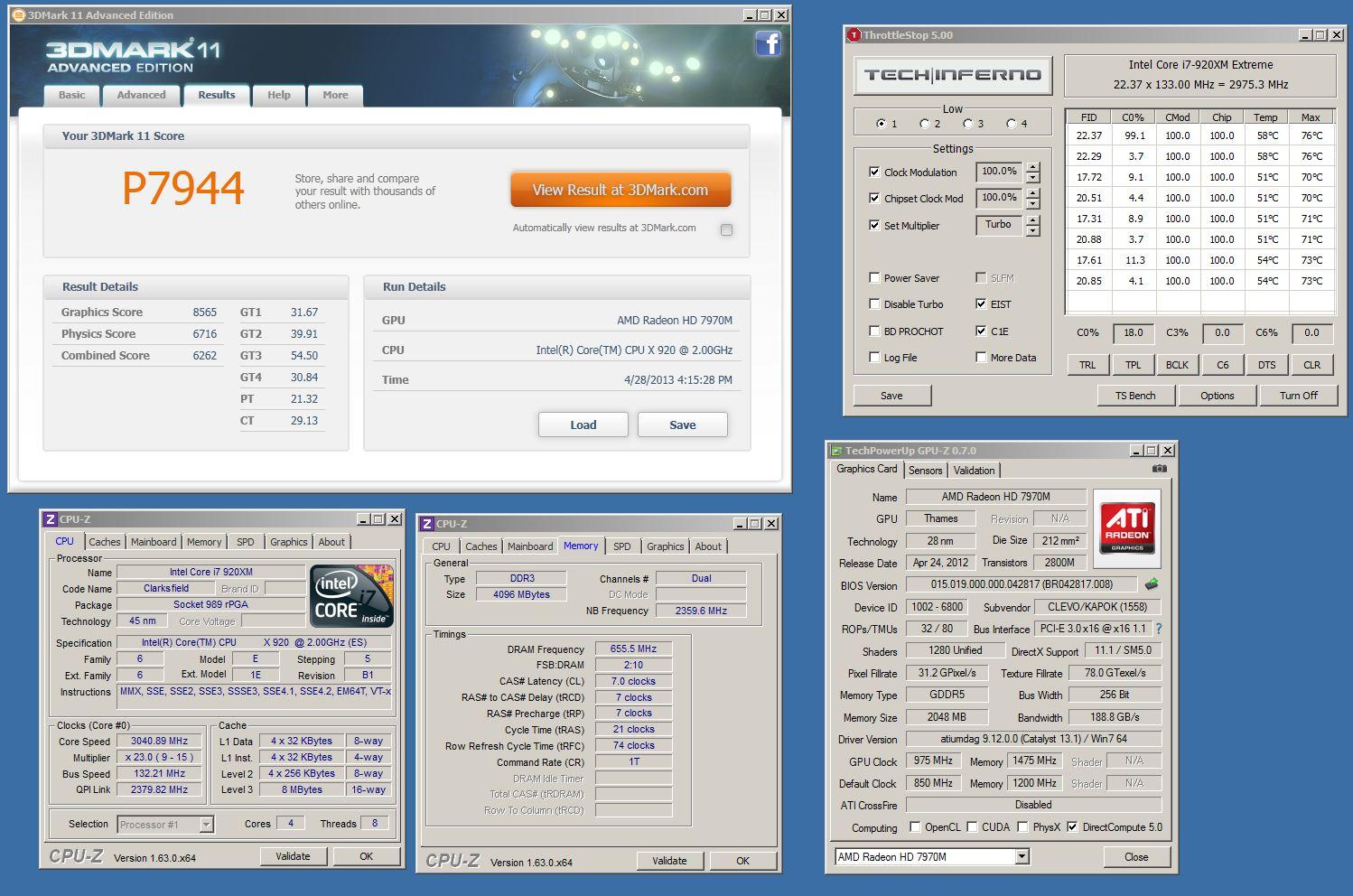Click the 3DMark 11 title bar icon
Screen dimensions: 1353x896
tap(18, 14)
